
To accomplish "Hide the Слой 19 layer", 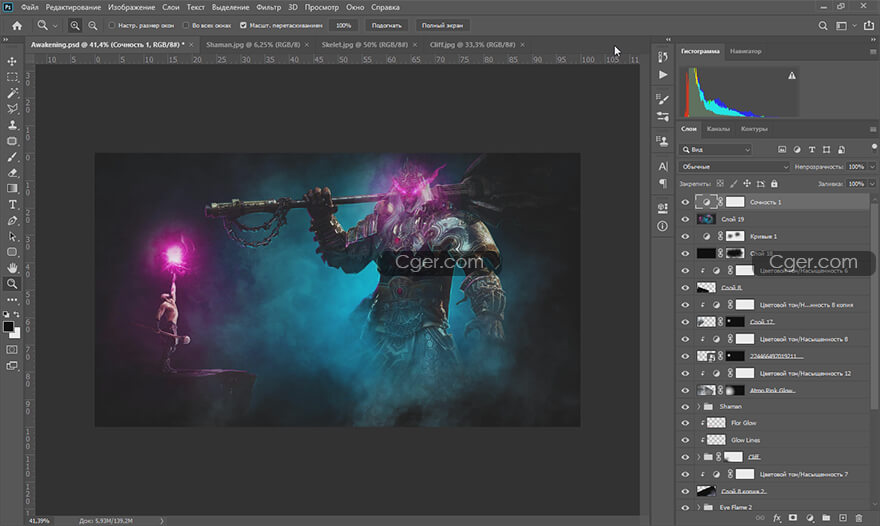I will (685, 219).
